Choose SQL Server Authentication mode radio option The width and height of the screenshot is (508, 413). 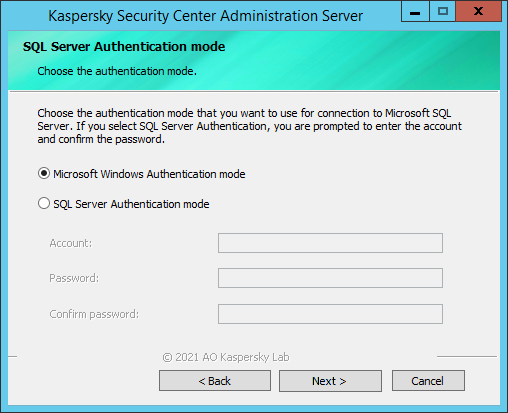point(44,203)
